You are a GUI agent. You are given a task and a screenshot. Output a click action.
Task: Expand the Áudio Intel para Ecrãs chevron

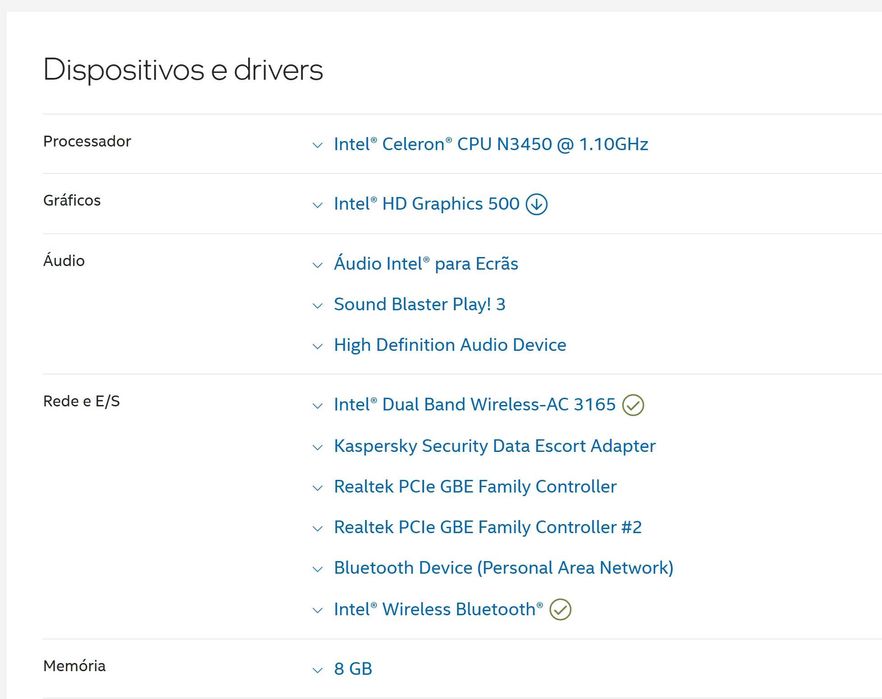click(318, 265)
